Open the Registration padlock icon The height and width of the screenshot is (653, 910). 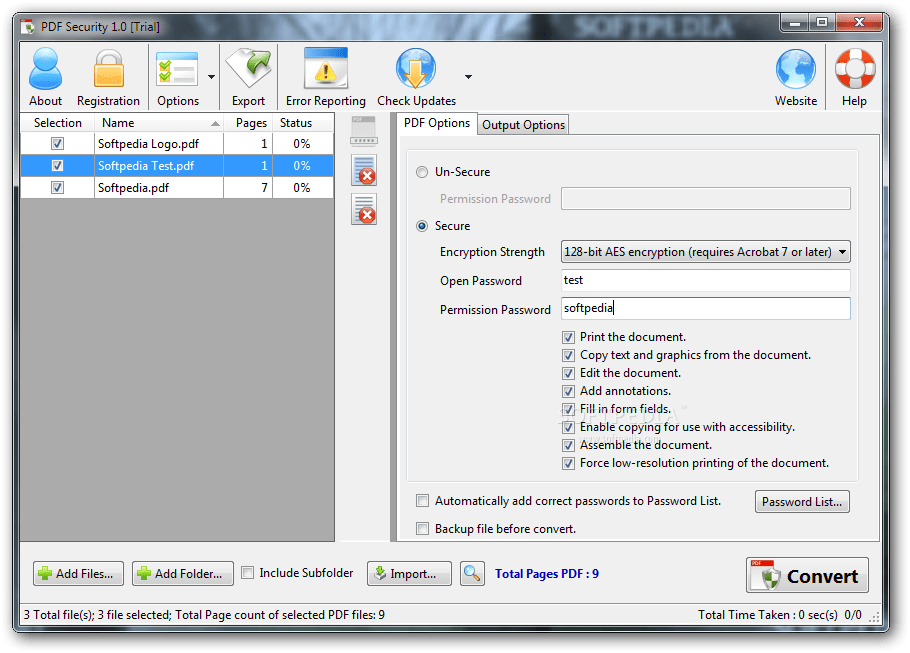tap(109, 68)
